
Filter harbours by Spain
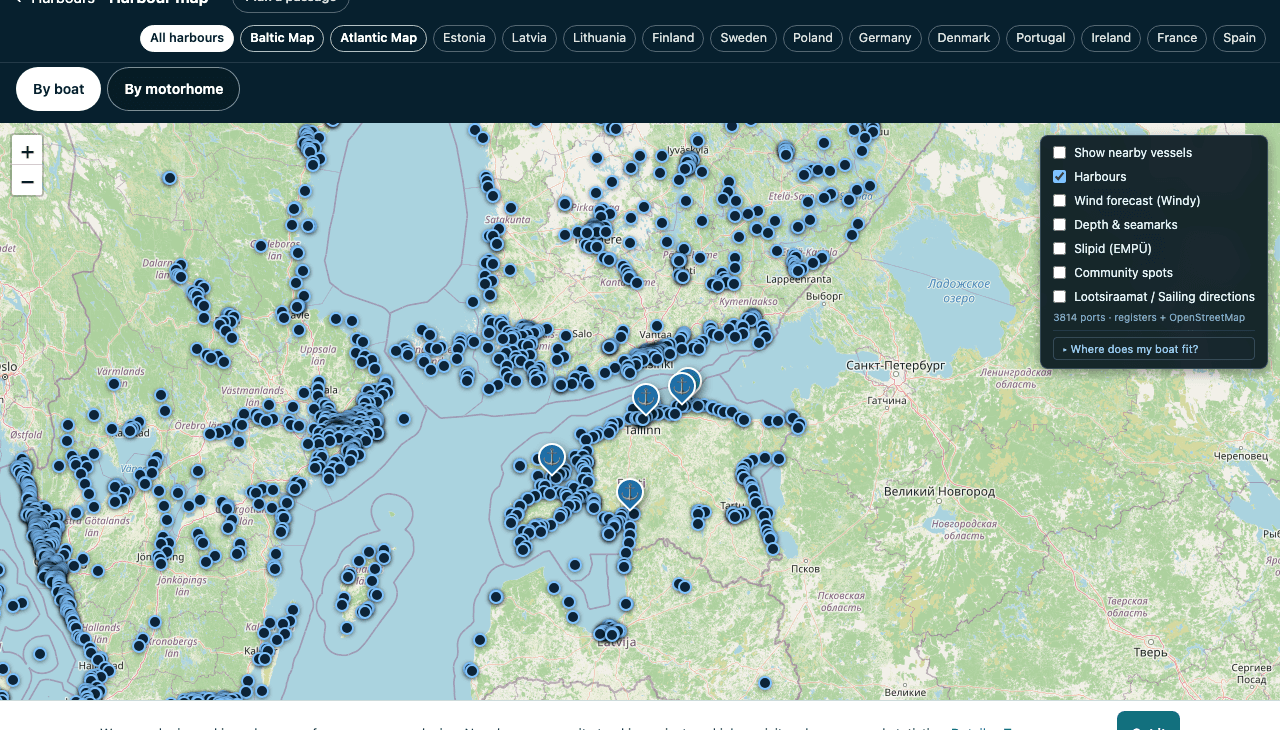tap(1239, 38)
